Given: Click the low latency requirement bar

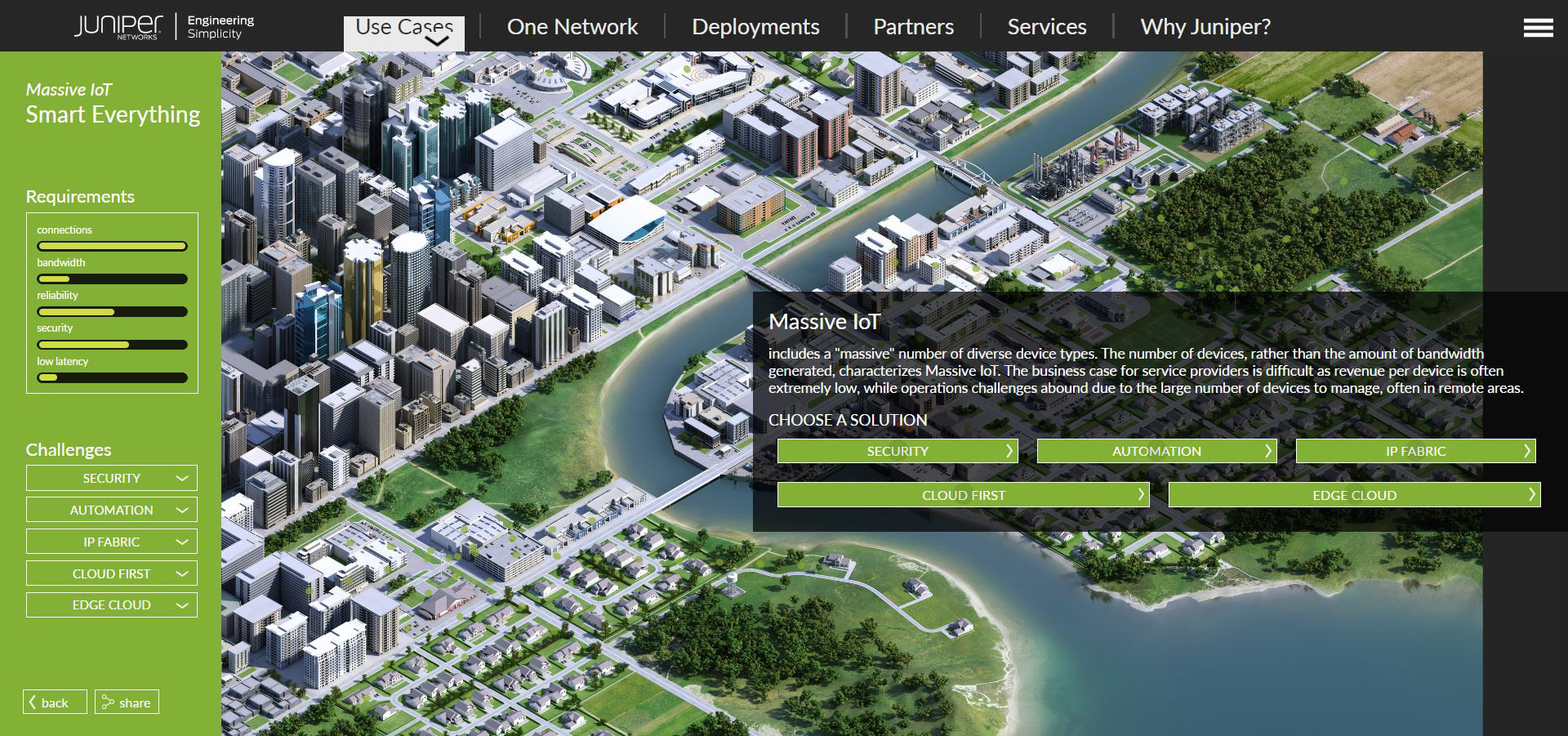Looking at the screenshot, I should click(112, 377).
